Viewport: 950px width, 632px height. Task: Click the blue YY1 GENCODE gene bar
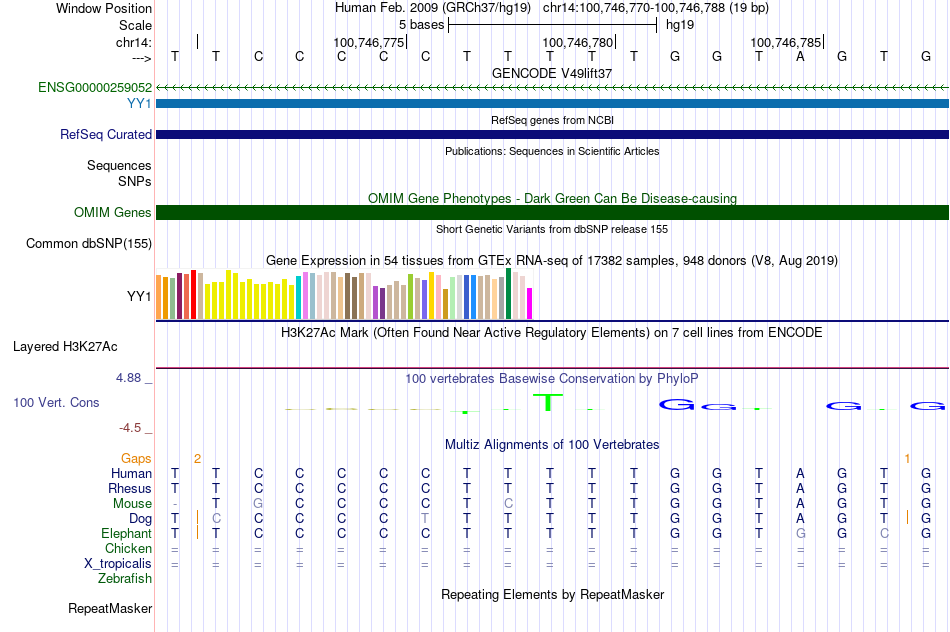tap(553, 104)
